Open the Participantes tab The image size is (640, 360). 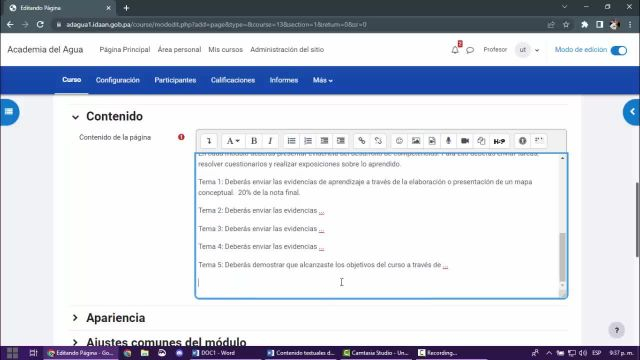(x=175, y=80)
